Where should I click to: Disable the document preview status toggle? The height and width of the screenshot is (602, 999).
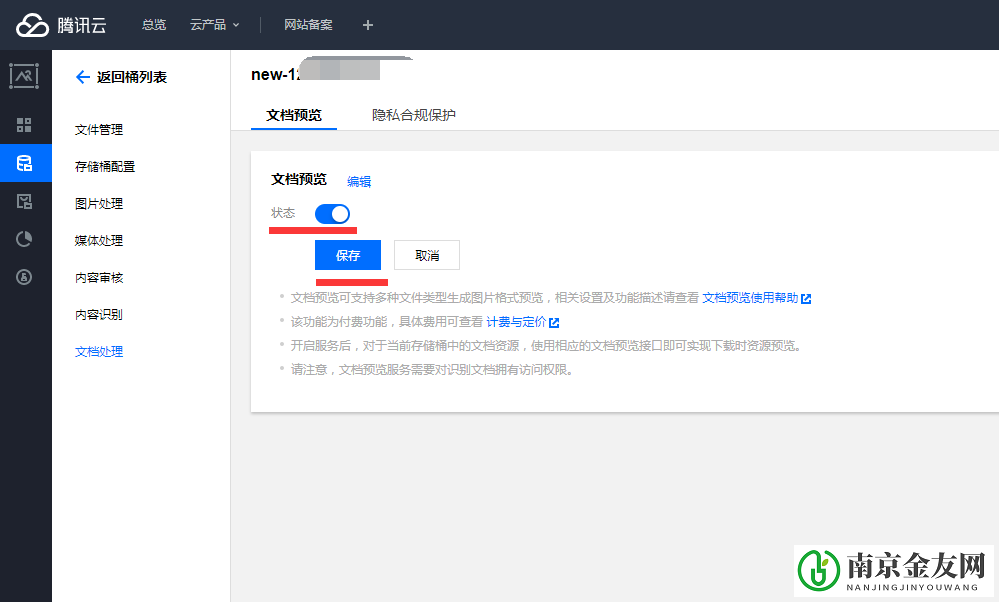point(332,213)
